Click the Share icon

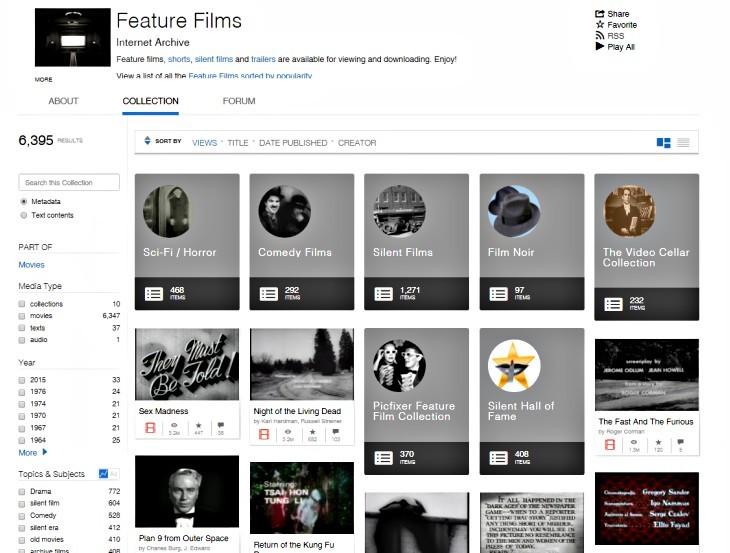(600, 14)
